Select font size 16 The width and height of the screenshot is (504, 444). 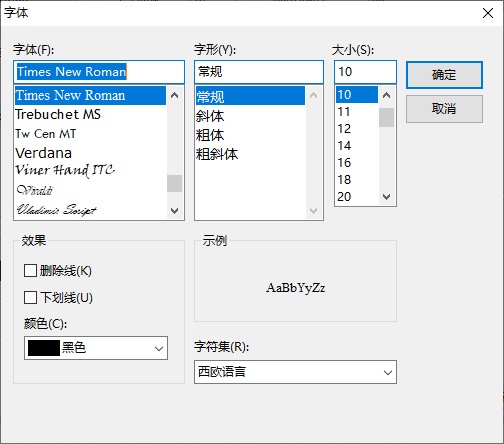357,163
